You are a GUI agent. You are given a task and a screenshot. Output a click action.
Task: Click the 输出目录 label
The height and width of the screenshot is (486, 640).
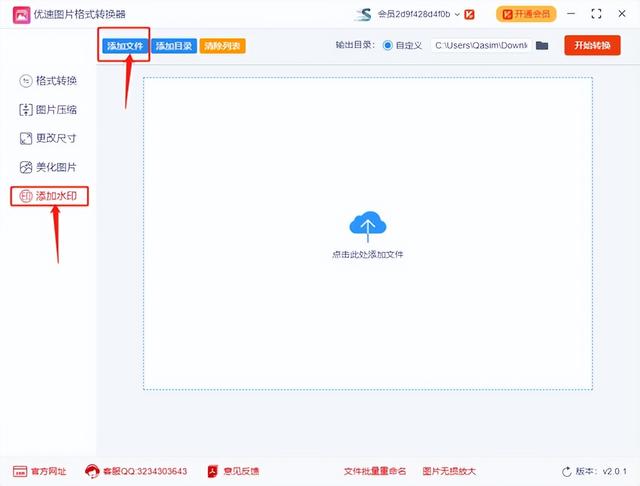pyautogui.click(x=355, y=45)
